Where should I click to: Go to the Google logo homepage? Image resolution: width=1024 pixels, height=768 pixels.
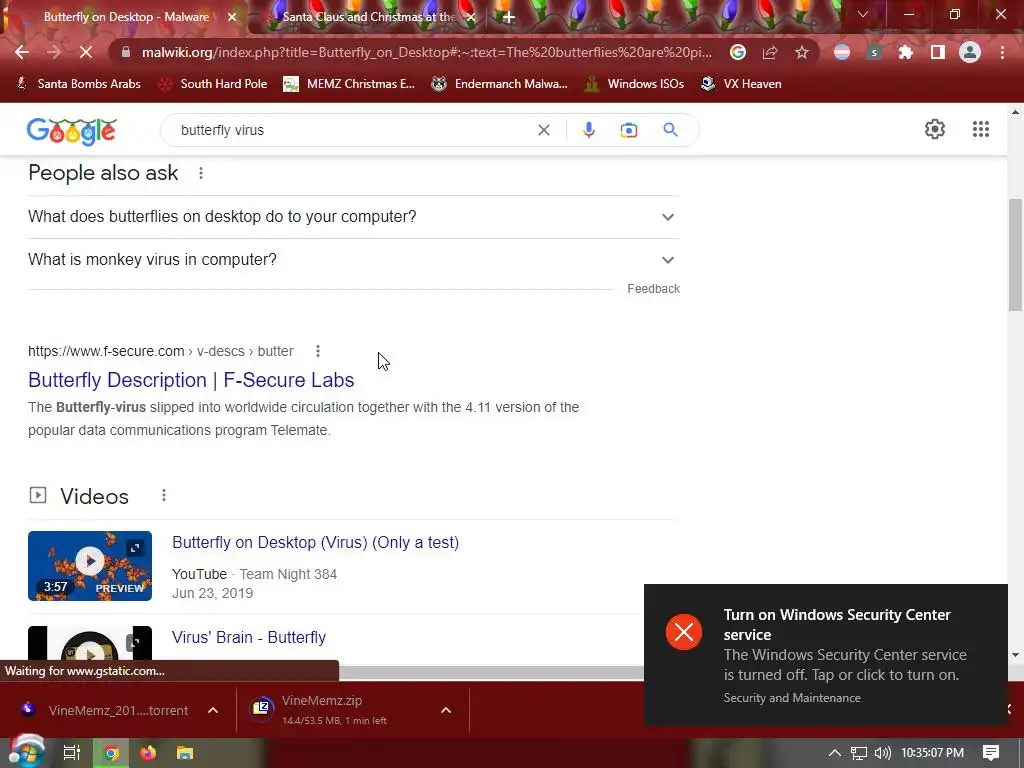(71, 131)
